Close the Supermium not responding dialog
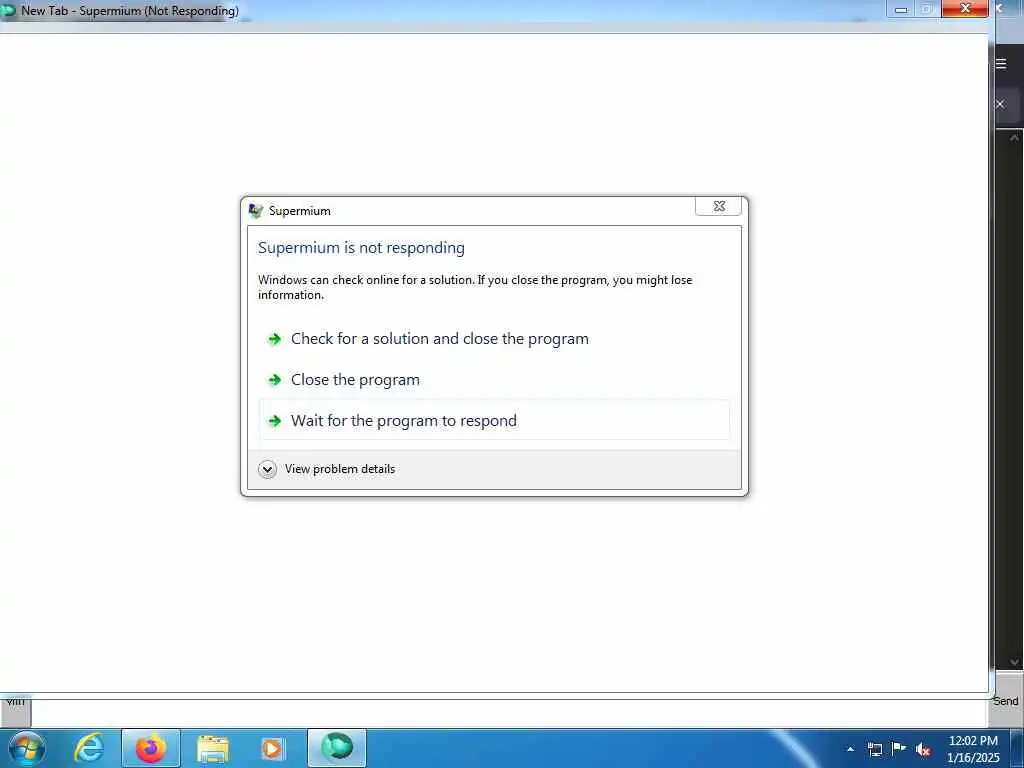Viewport: 1024px width, 768px height. pyautogui.click(x=718, y=206)
